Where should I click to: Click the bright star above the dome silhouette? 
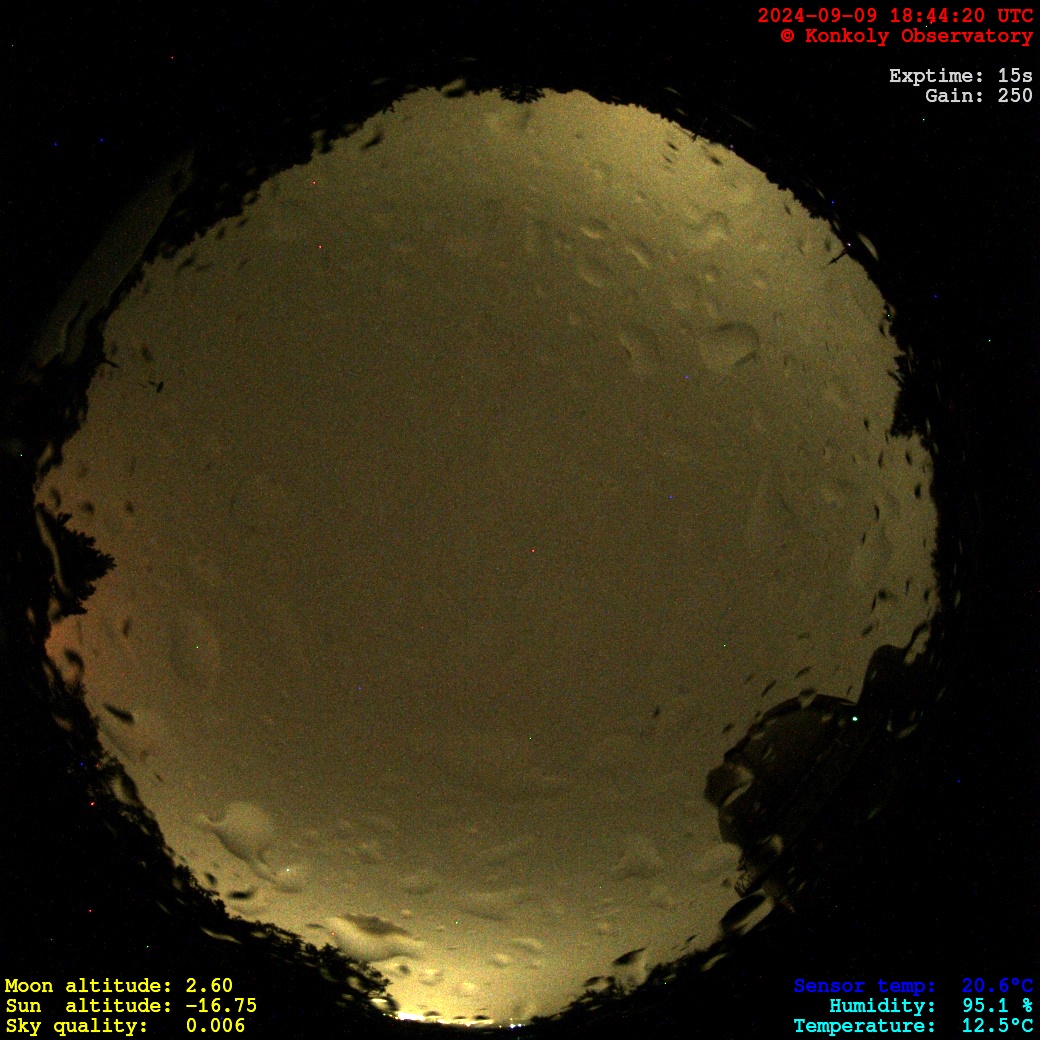(x=854, y=718)
